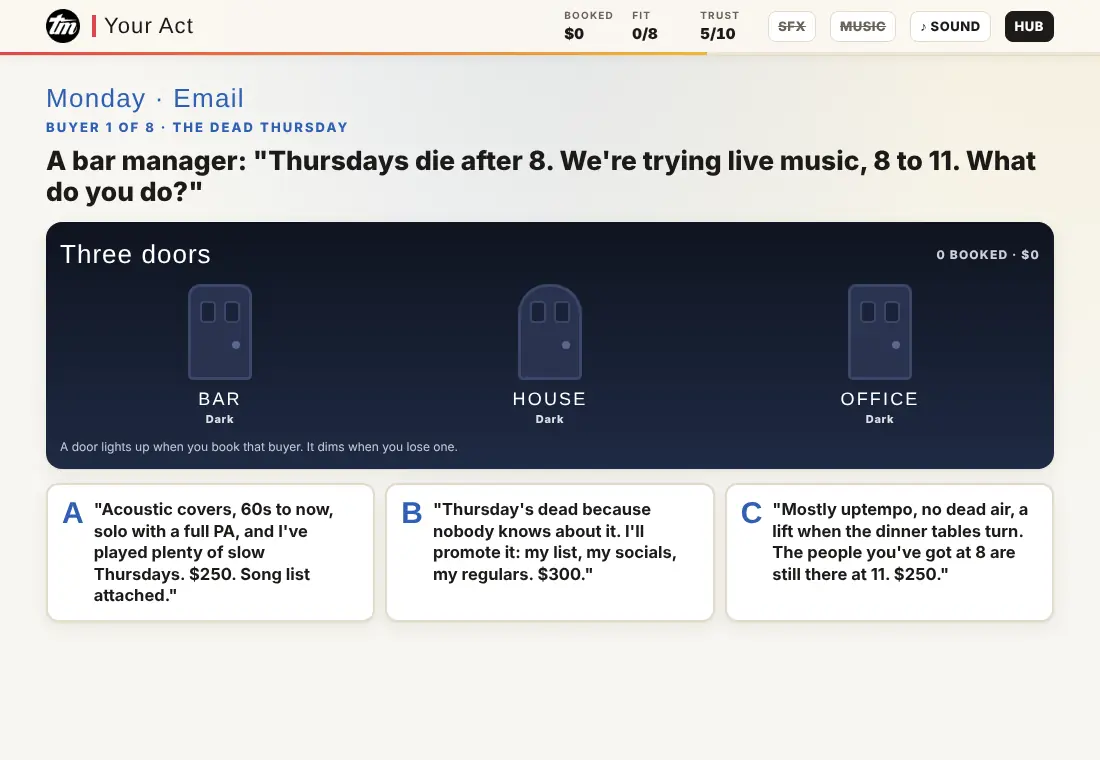Go to the Hub
Image resolution: width=1100 pixels, height=760 pixels.
coord(1028,27)
